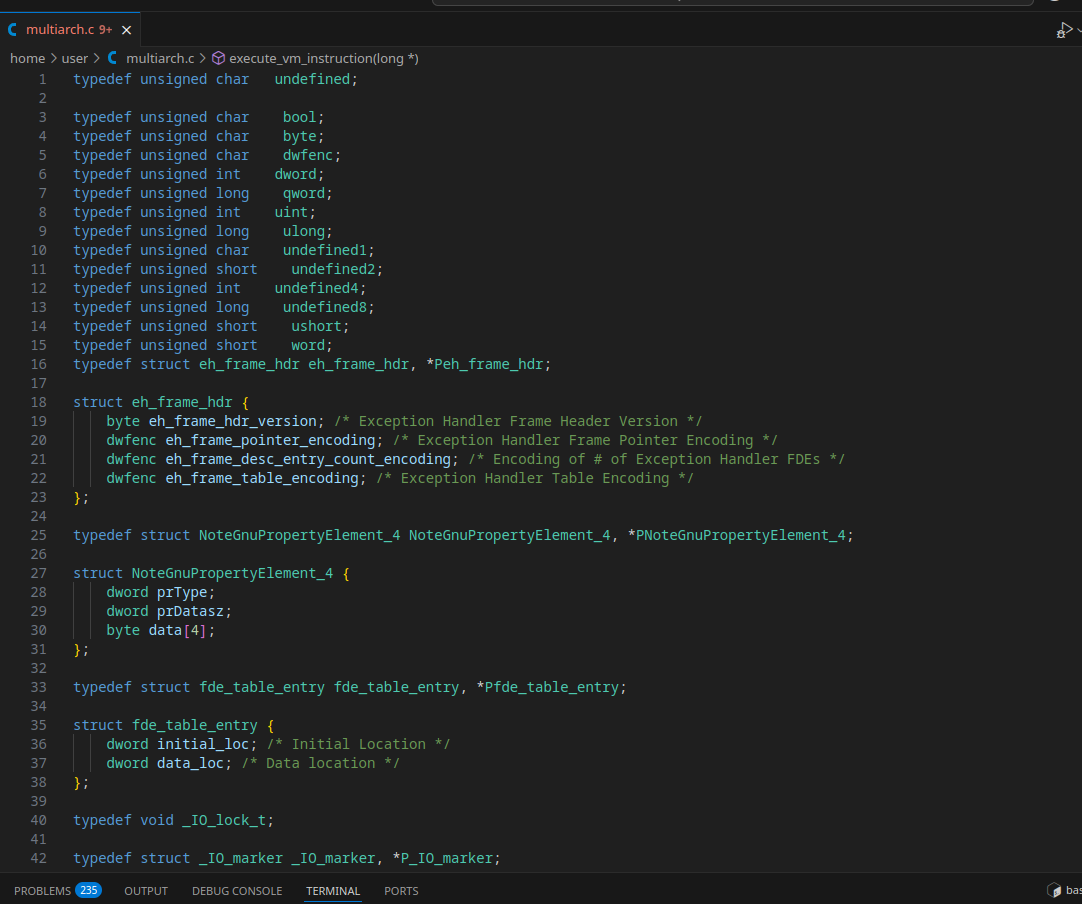The height and width of the screenshot is (904, 1082).
Task: Click the 'initial_loc' field on line 36
Action: pyautogui.click(x=203, y=744)
